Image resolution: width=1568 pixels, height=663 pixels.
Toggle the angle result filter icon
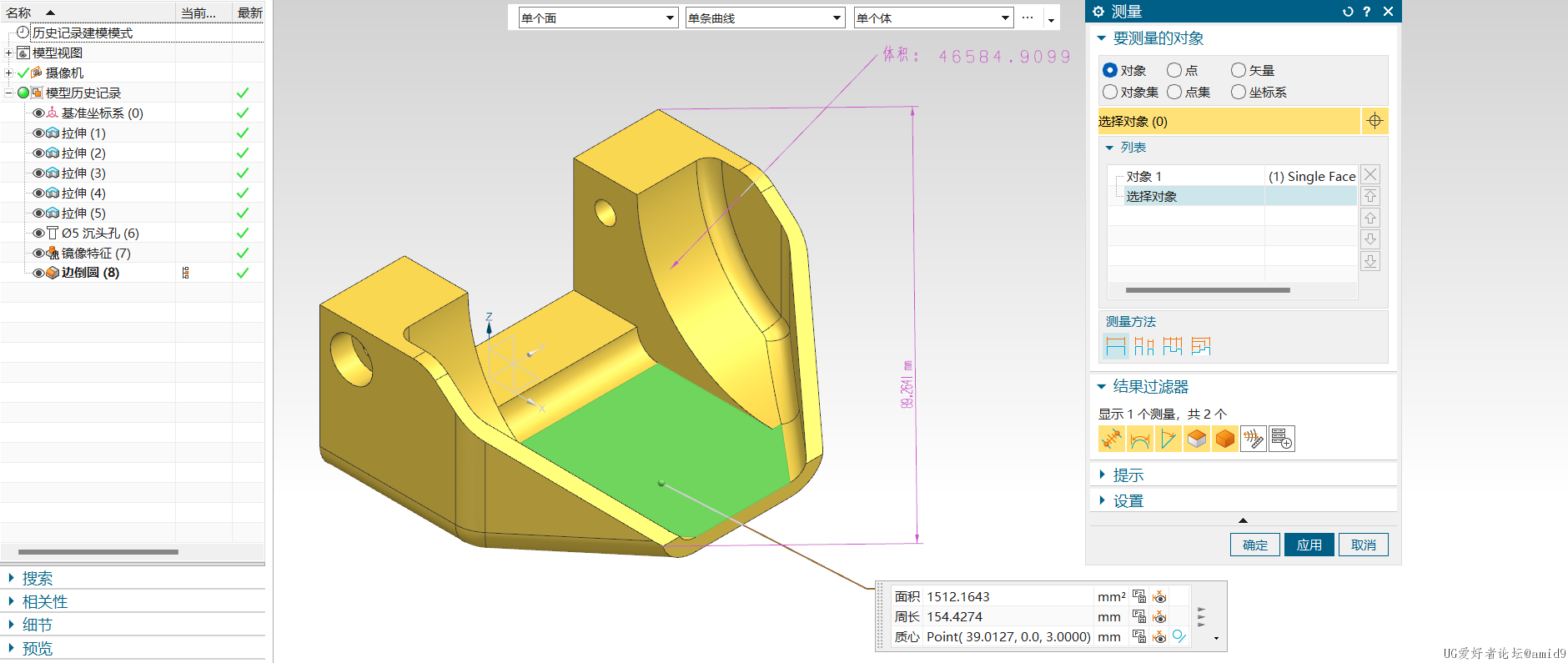[x=1168, y=439]
